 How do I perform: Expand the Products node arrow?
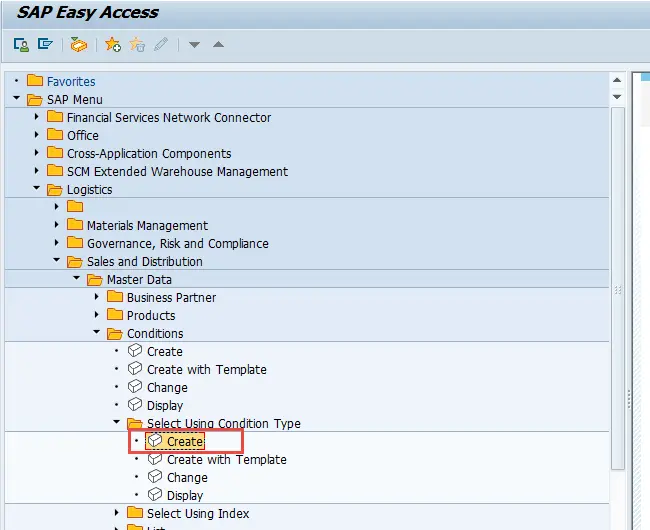(97, 315)
